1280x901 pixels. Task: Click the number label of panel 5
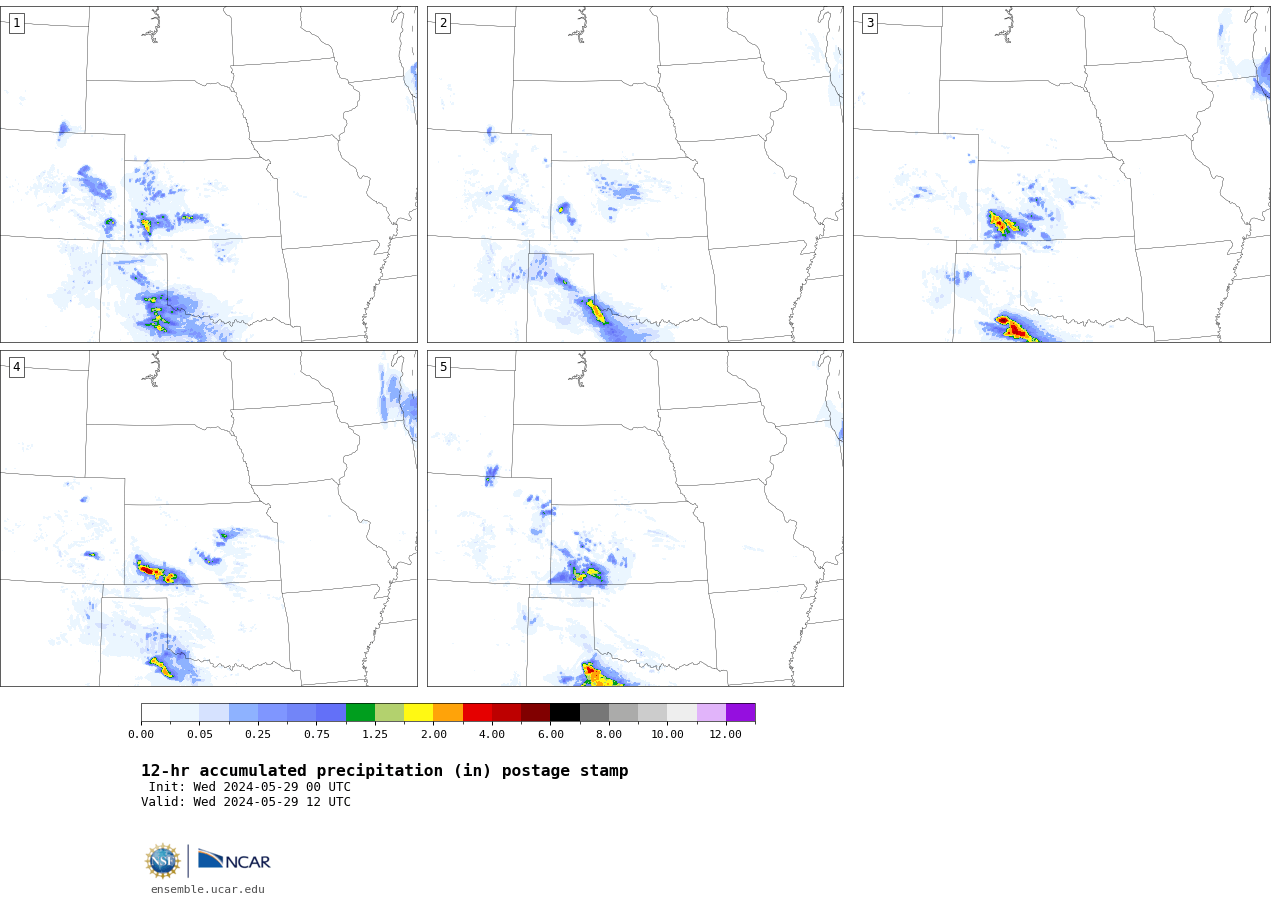(x=443, y=367)
